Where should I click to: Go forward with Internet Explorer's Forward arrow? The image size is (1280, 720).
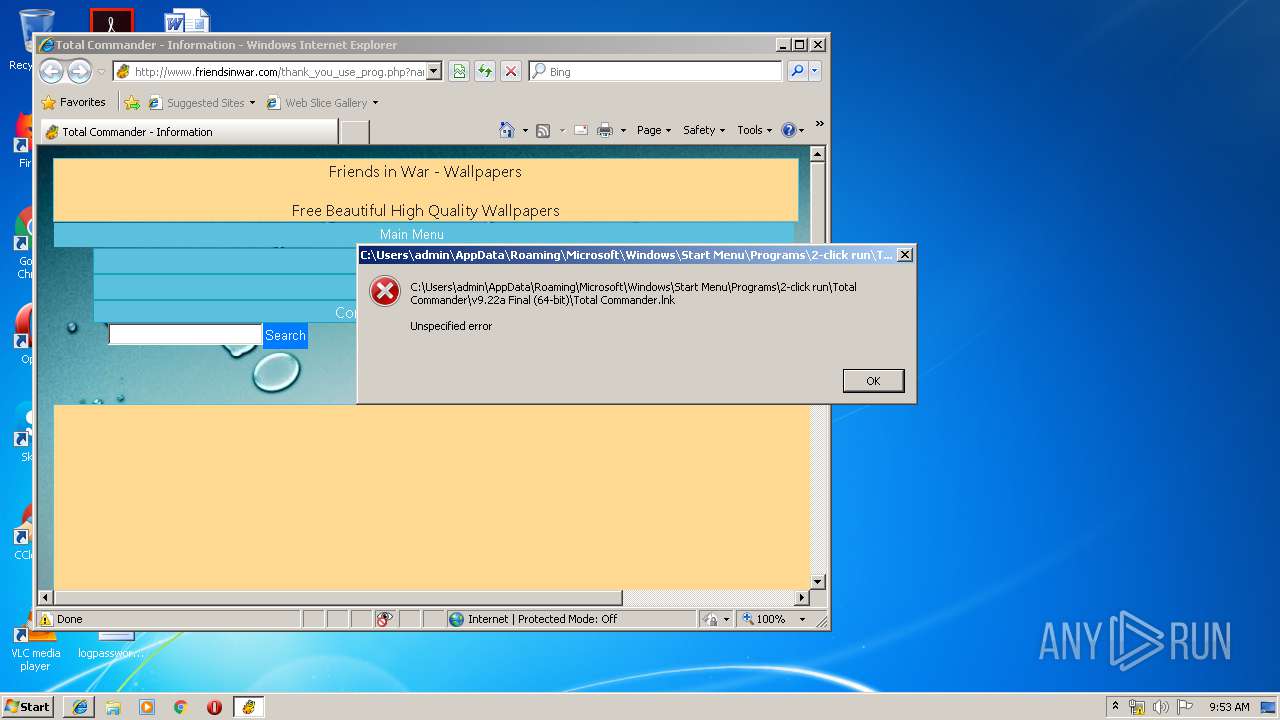[79, 71]
